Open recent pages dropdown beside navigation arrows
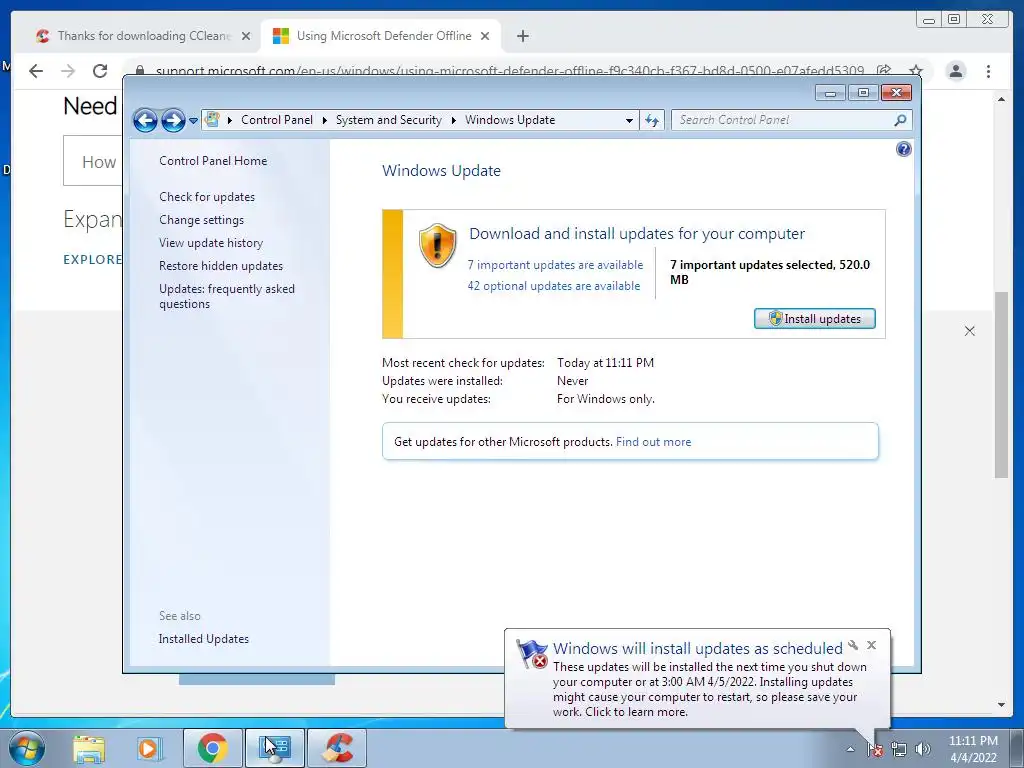Image resolution: width=1024 pixels, height=768 pixels. [x=193, y=121]
